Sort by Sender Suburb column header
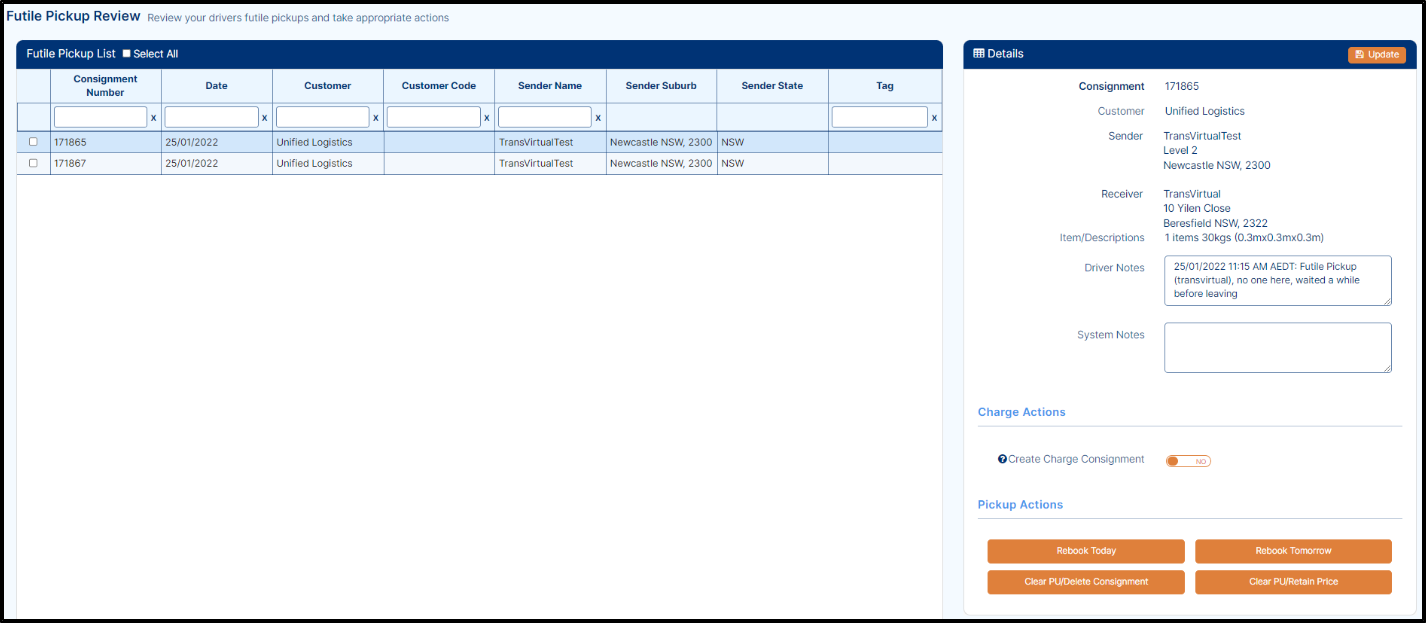Image resolution: width=1426 pixels, height=623 pixels. coord(661,86)
